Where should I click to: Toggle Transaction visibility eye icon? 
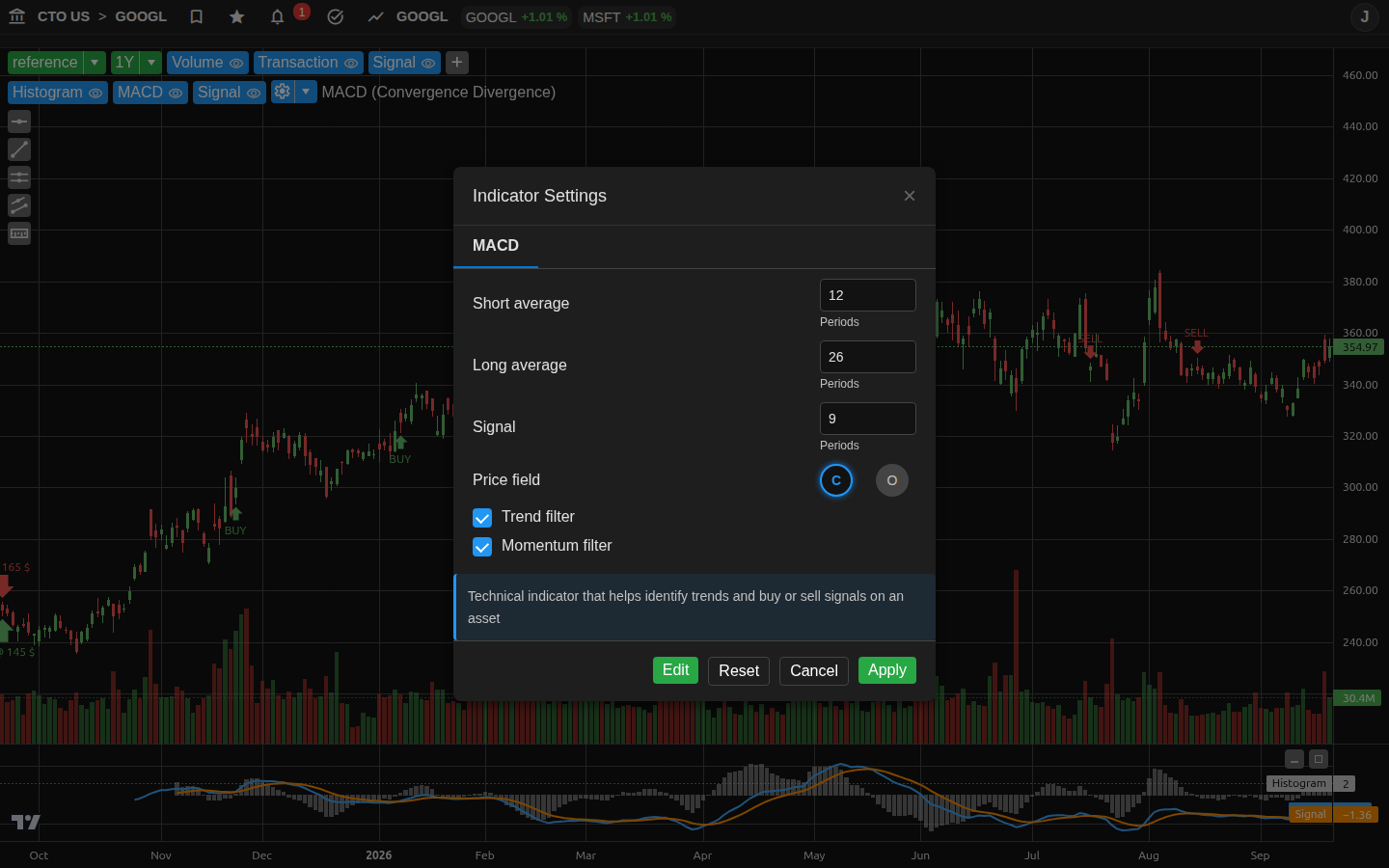pos(351,63)
